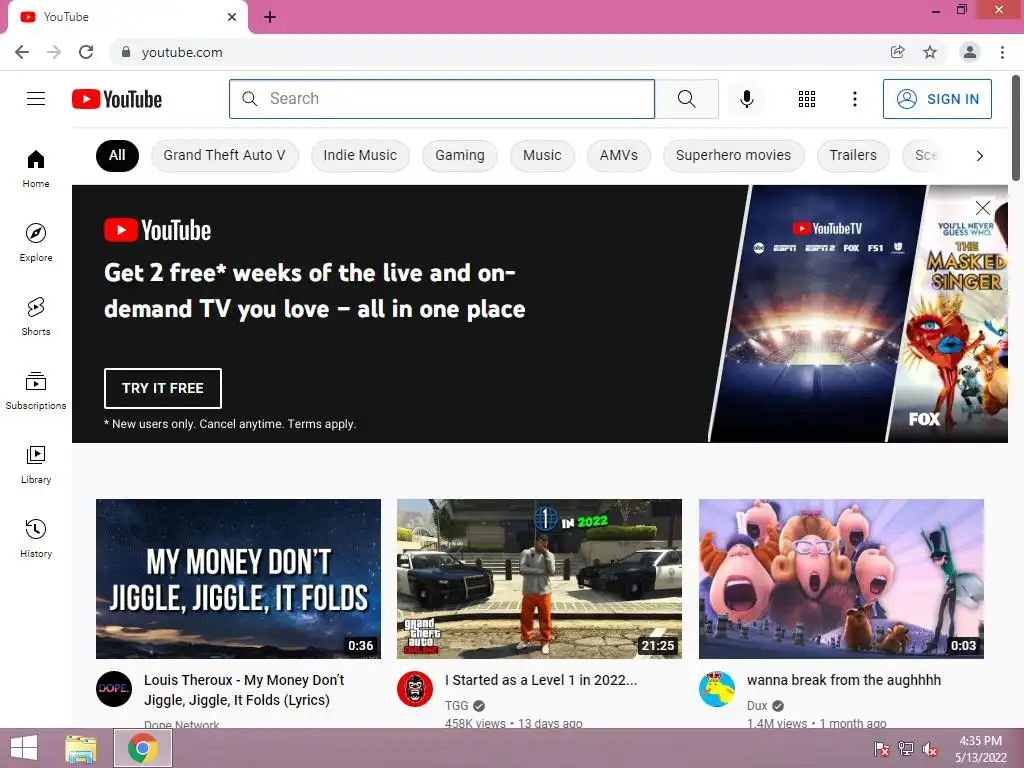
Task: Click the browser forward arrow
Action: (54, 52)
